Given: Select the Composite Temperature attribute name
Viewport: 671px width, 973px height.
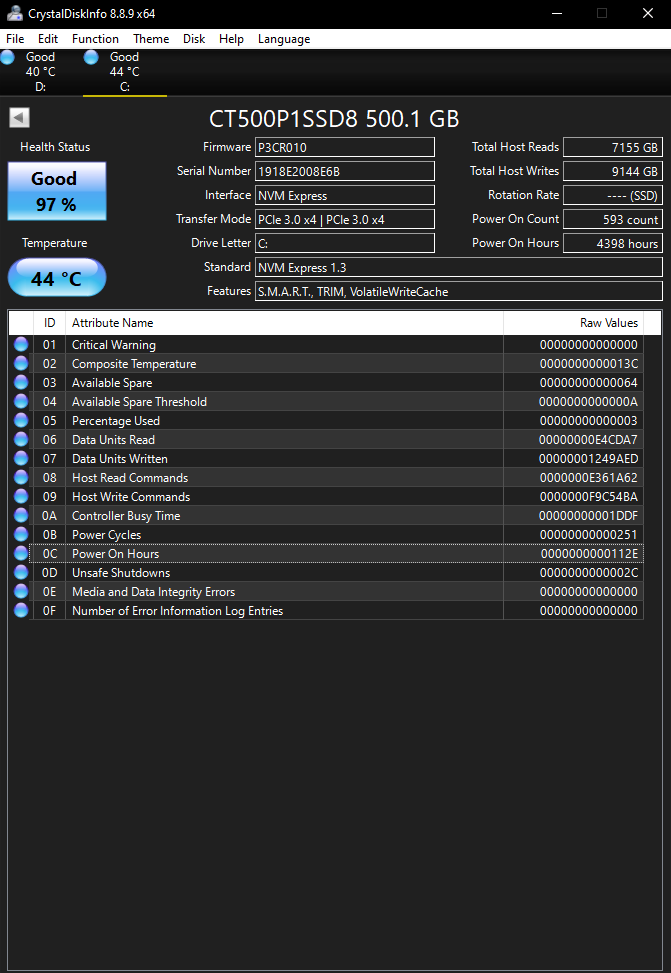Looking at the screenshot, I should (134, 364).
